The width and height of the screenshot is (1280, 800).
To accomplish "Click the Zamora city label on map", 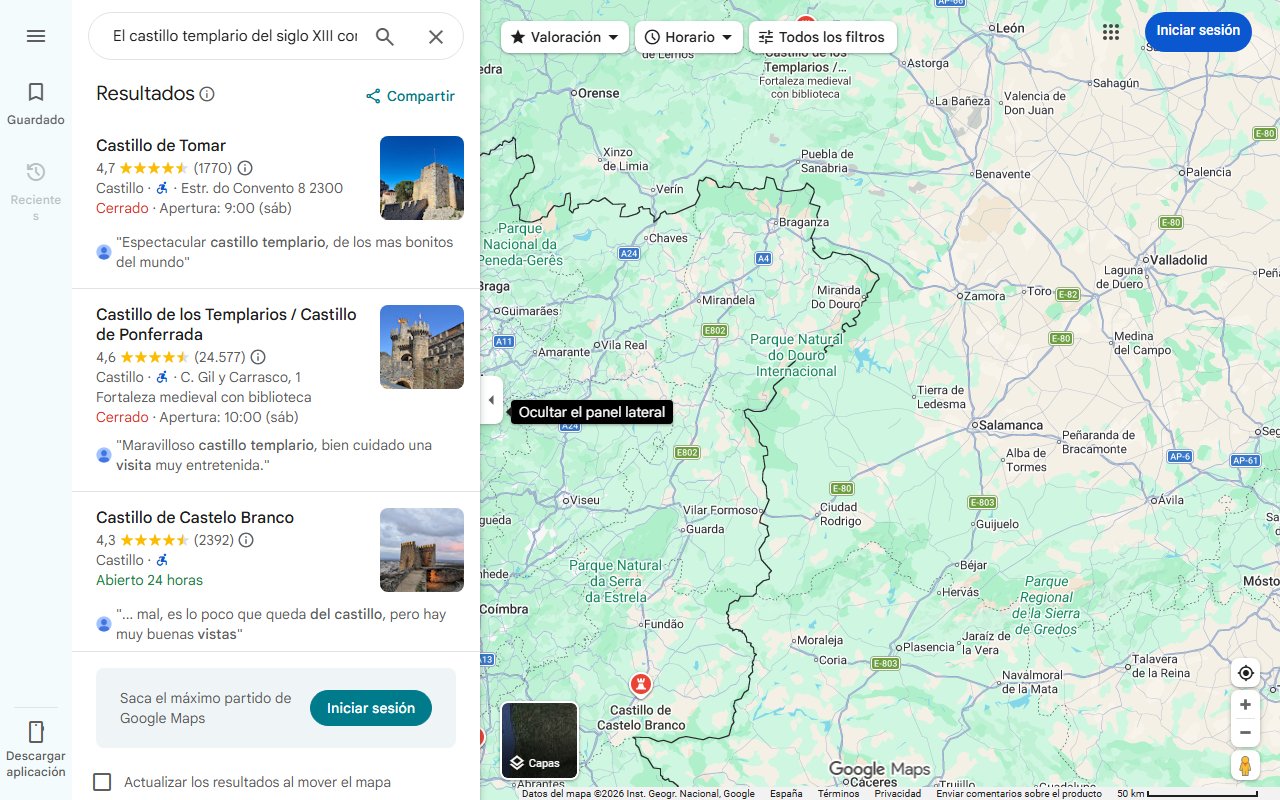I will (986, 296).
